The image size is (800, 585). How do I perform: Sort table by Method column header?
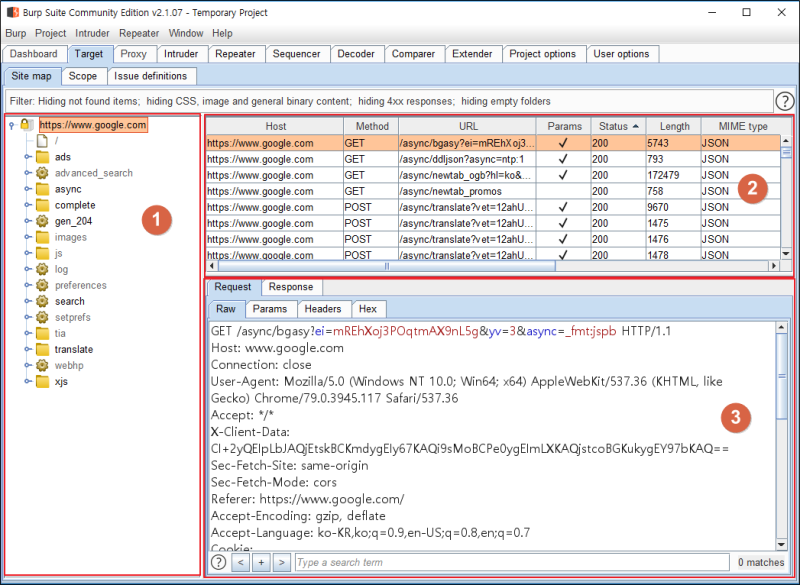372,126
